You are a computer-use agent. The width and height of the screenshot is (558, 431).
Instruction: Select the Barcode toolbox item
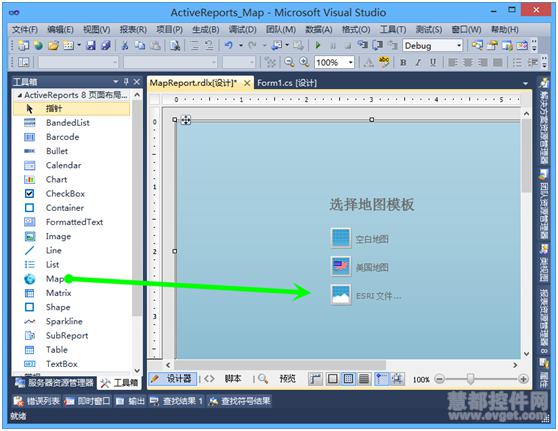[63, 137]
